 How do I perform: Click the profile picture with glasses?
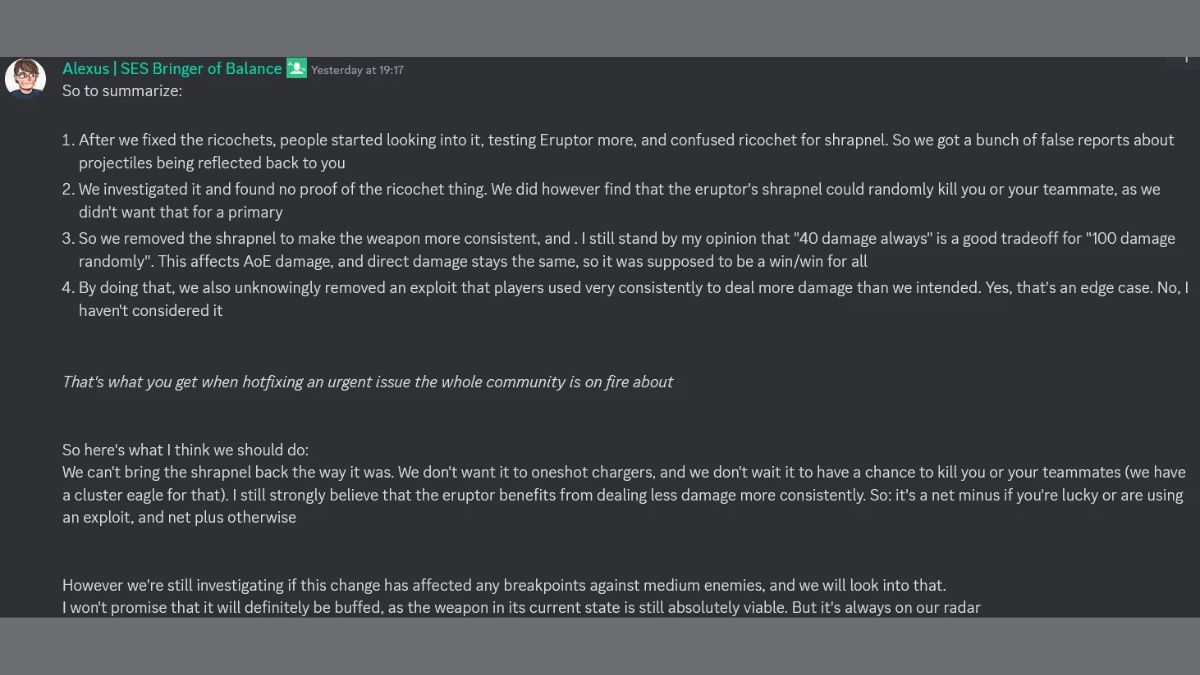pyautogui.click(x=25, y=78)
